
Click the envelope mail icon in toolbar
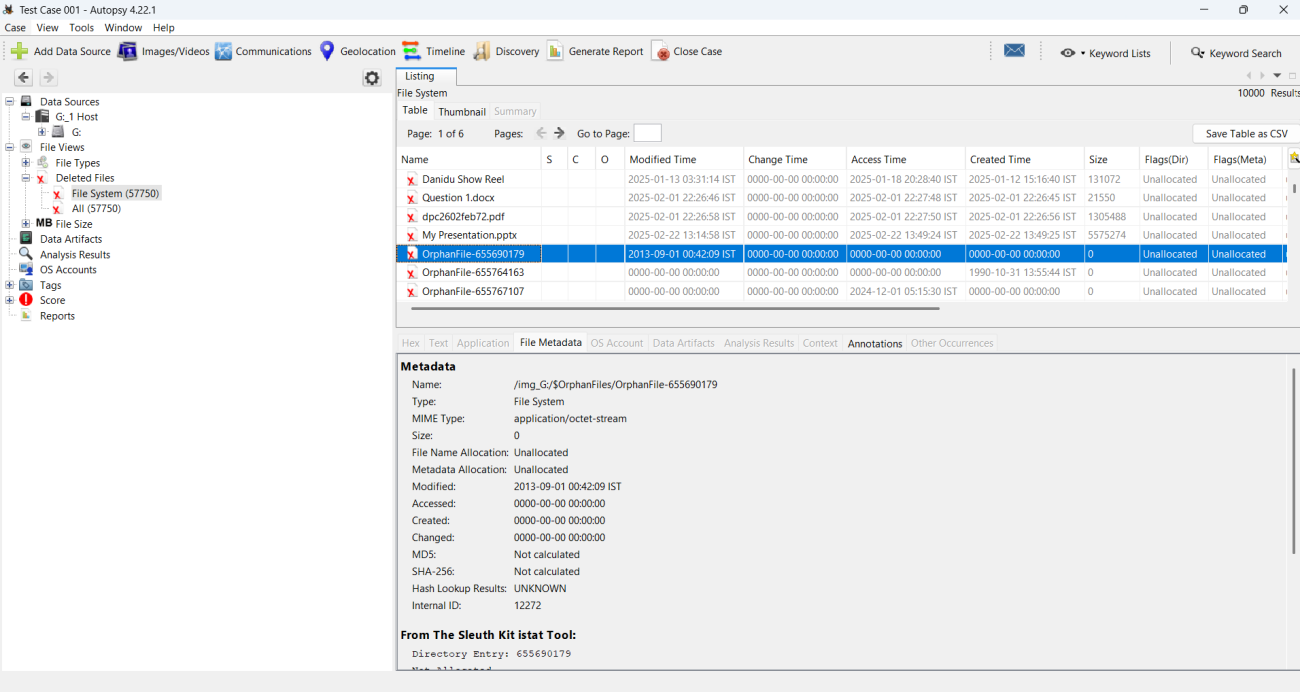coord(1014,51)
